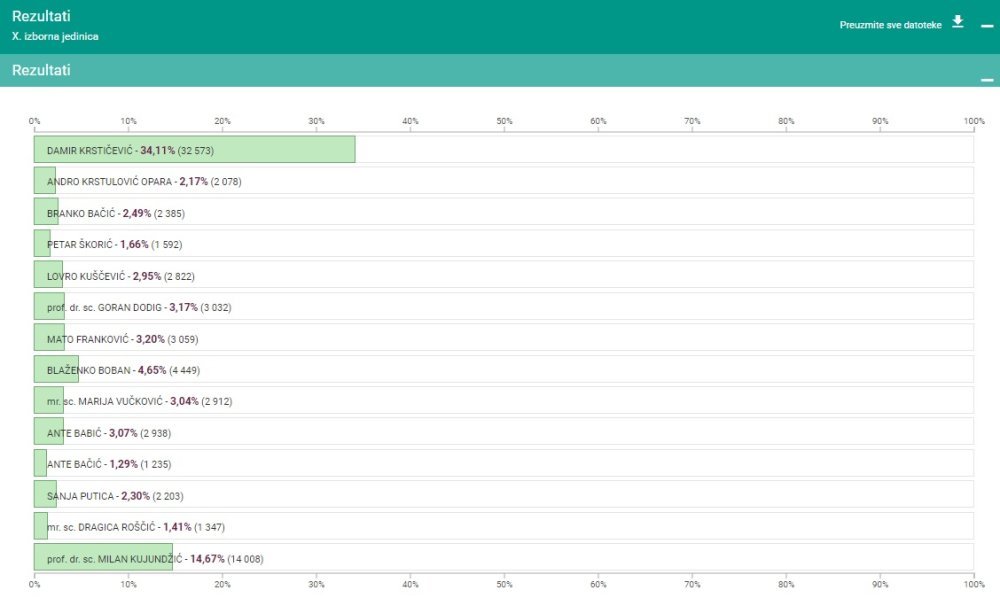Click the Preuzmite sve datoteke link
The width and height of the screenshot is (1000, 598).
point(890,25)
